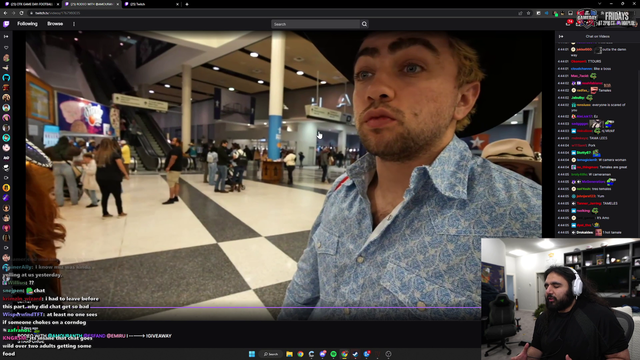Open the notifications inbox with red badge
This screenshot has width=640, height=360.
(568, 23)
